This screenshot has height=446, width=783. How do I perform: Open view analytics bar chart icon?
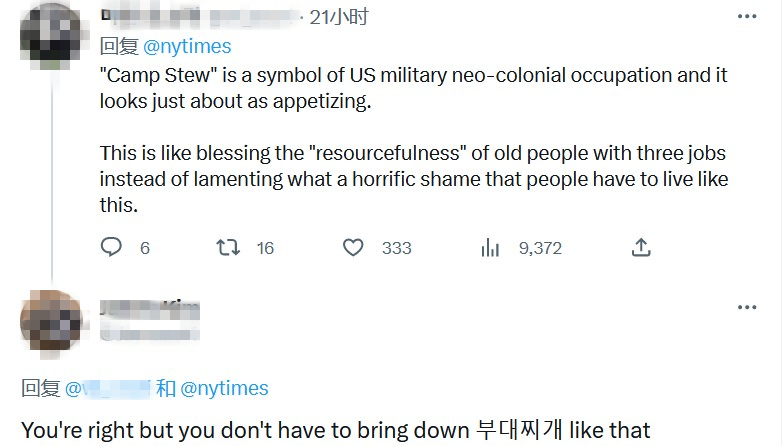(491, 247)
